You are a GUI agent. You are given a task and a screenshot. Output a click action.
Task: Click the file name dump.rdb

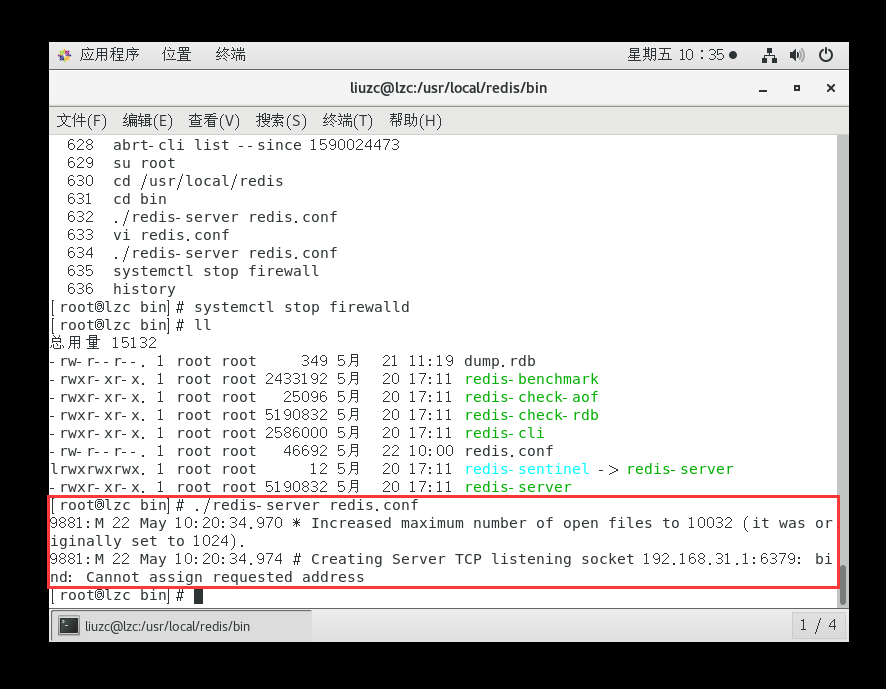[x=500, y=361]
